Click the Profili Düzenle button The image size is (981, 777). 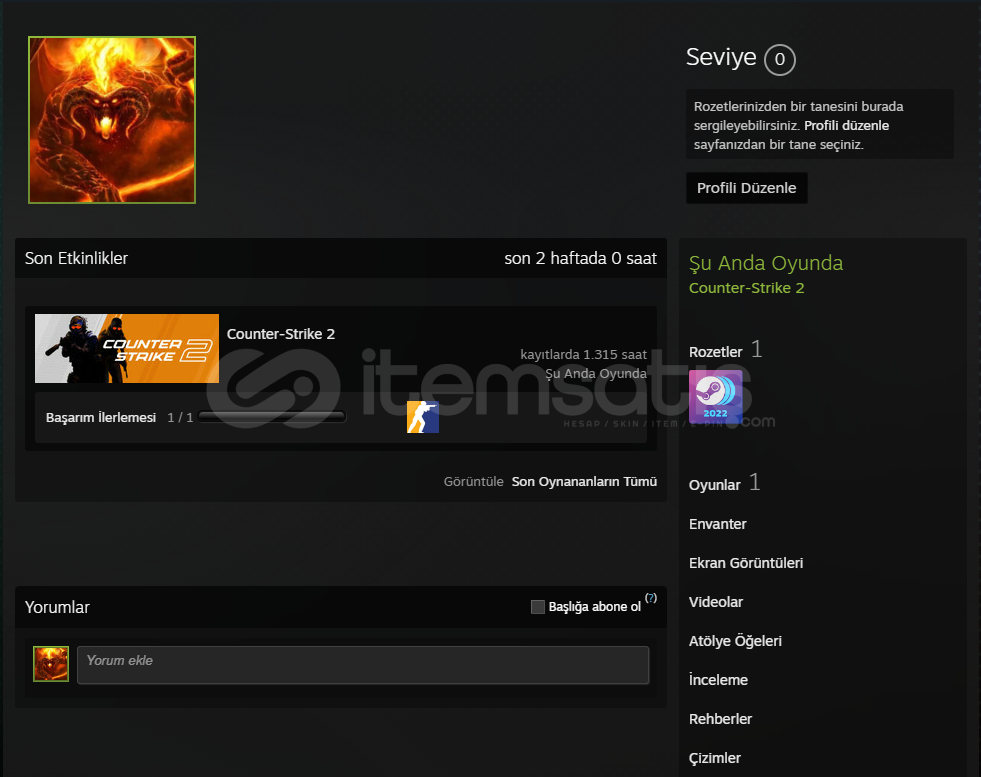[x=746, y=188]
